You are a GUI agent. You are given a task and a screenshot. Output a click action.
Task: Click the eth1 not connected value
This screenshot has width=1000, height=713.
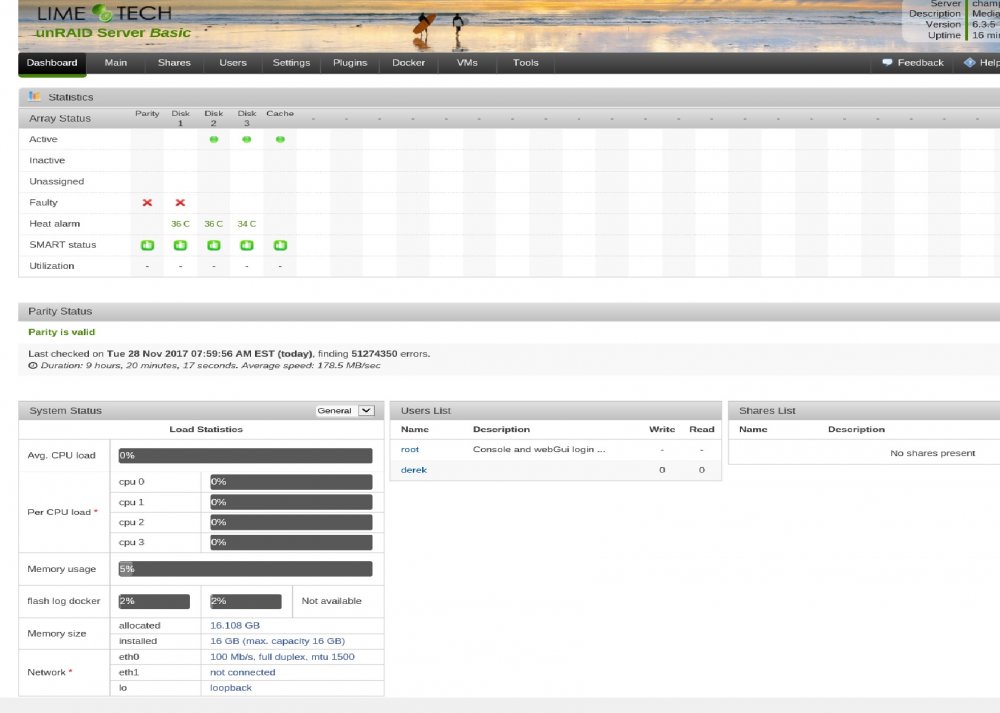[x=243, y=672]
